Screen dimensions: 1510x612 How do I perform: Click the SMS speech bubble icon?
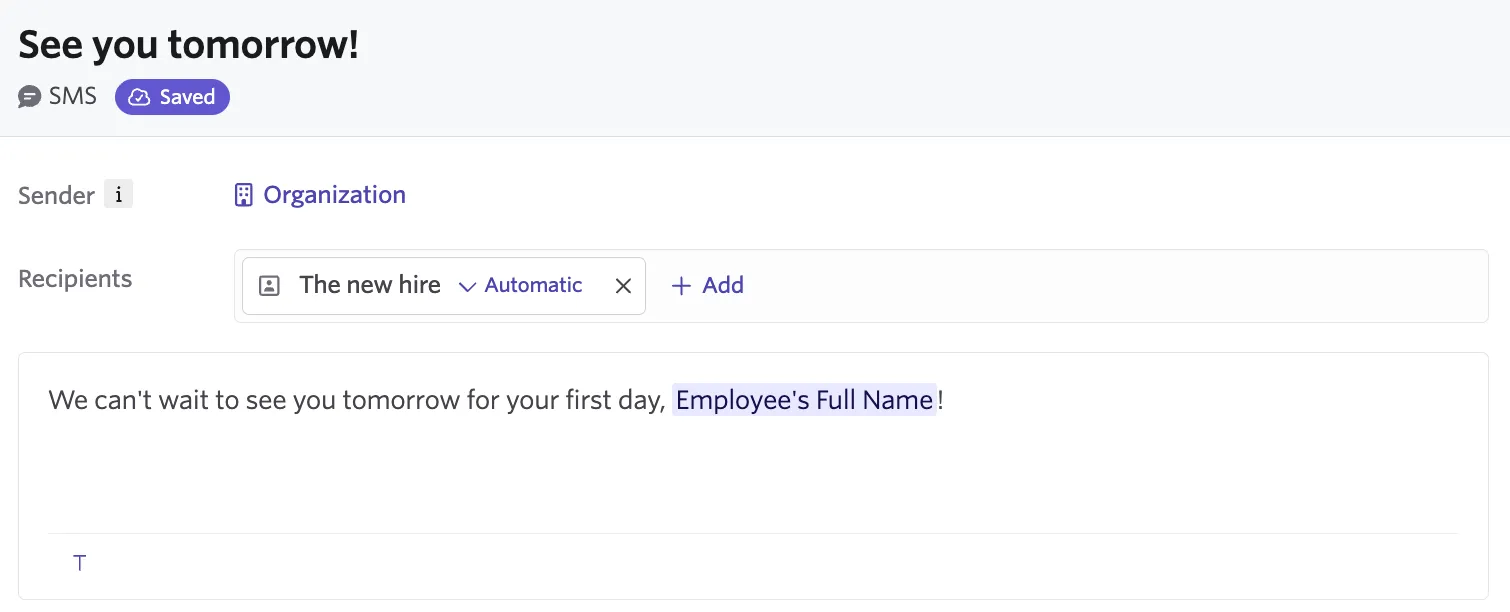[30, 98]
